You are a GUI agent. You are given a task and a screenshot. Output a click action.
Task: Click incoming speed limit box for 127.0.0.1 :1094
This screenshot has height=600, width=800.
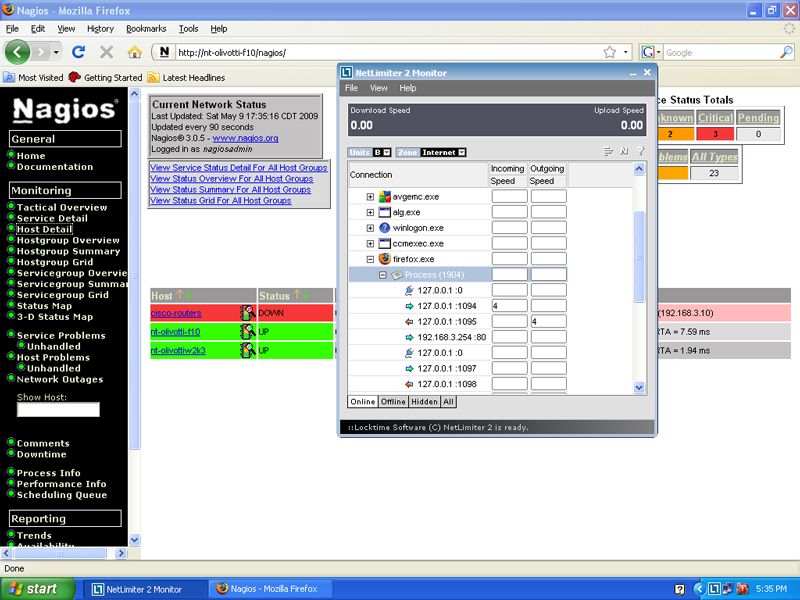pyautogui.click(x=509, y=306)
